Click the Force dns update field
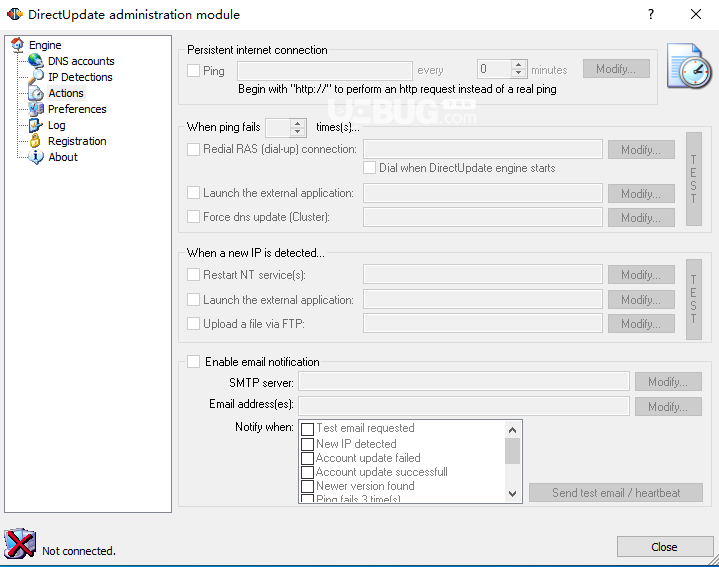The image size is (719, 567). coord(483,217)
